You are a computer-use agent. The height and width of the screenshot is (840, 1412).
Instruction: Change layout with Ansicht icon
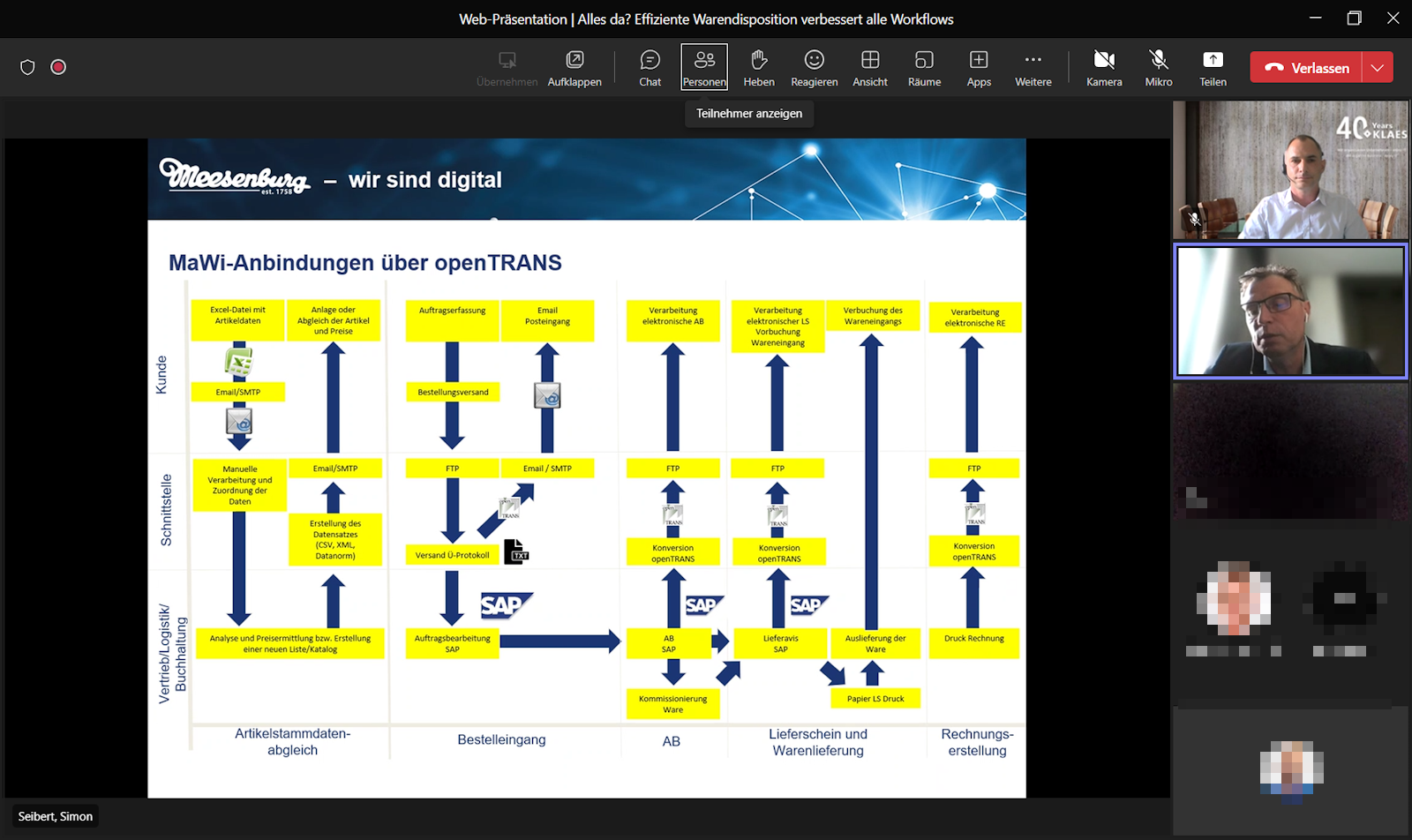click(869, 68)
